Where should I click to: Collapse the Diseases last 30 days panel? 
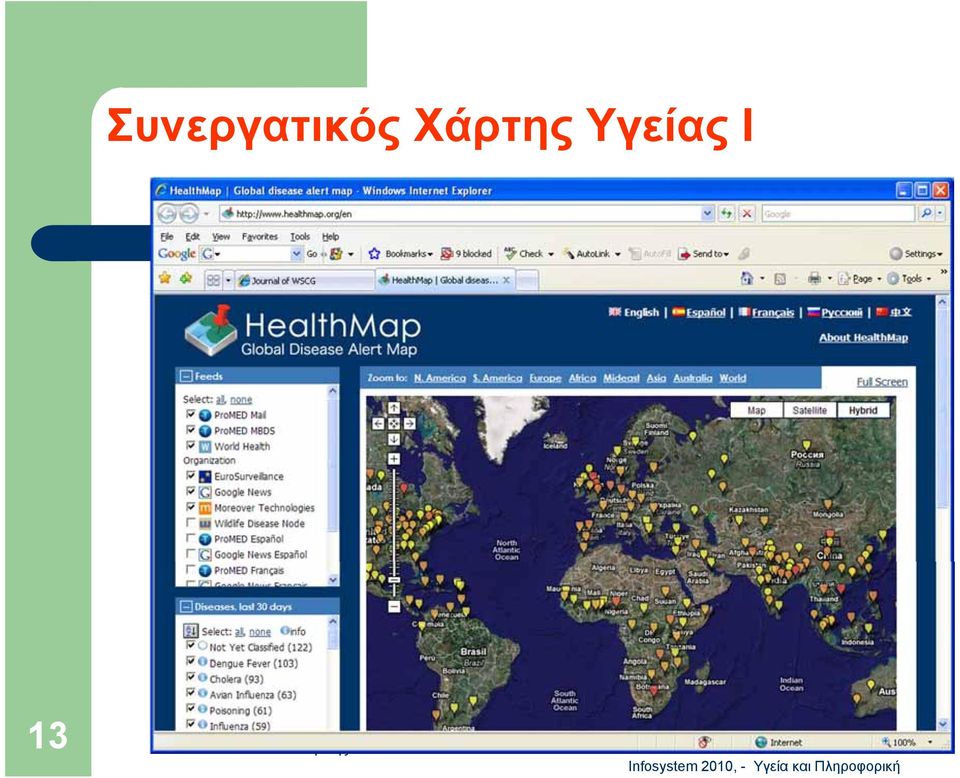[186, 607]
